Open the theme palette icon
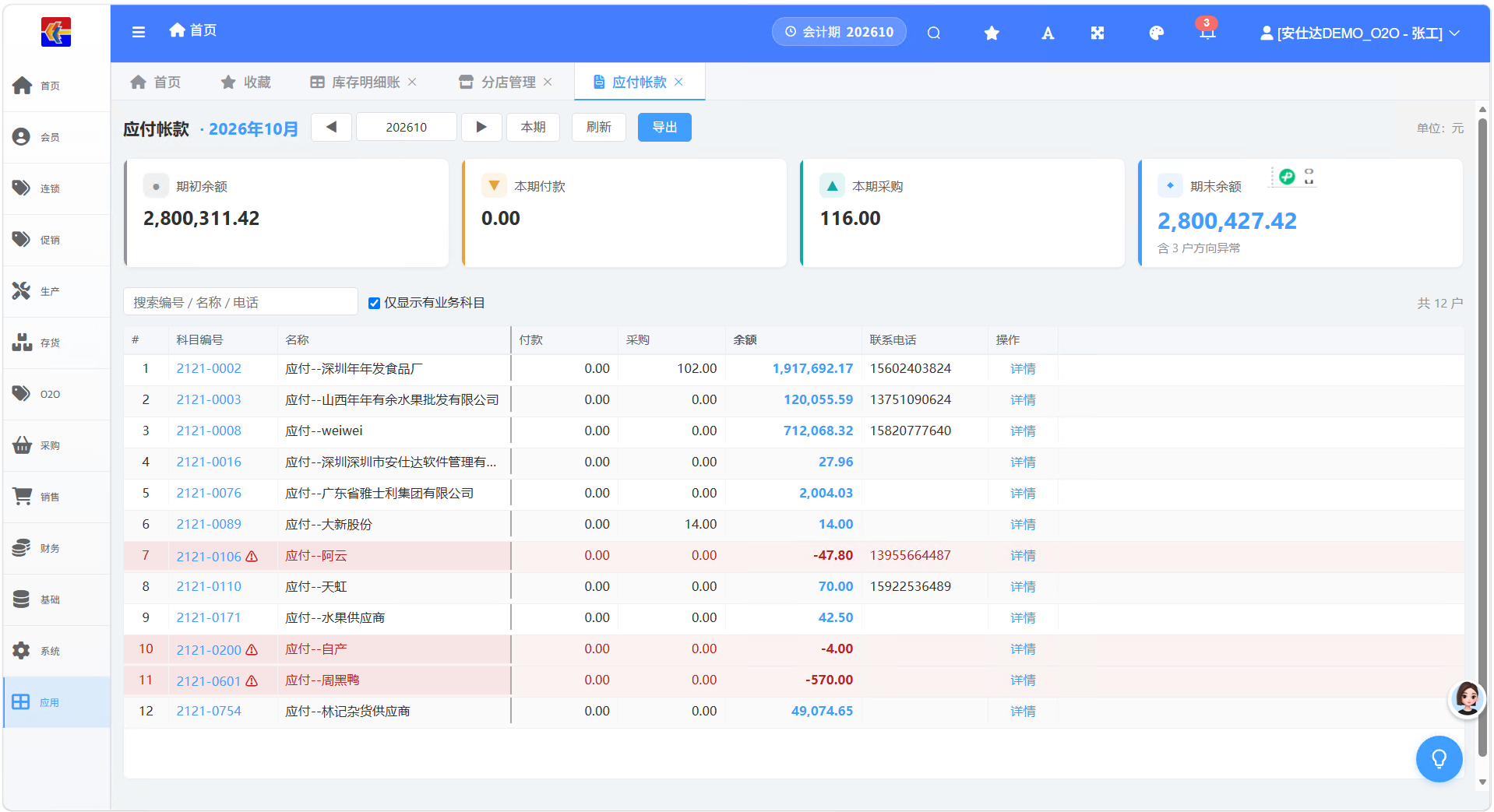 1156,33
